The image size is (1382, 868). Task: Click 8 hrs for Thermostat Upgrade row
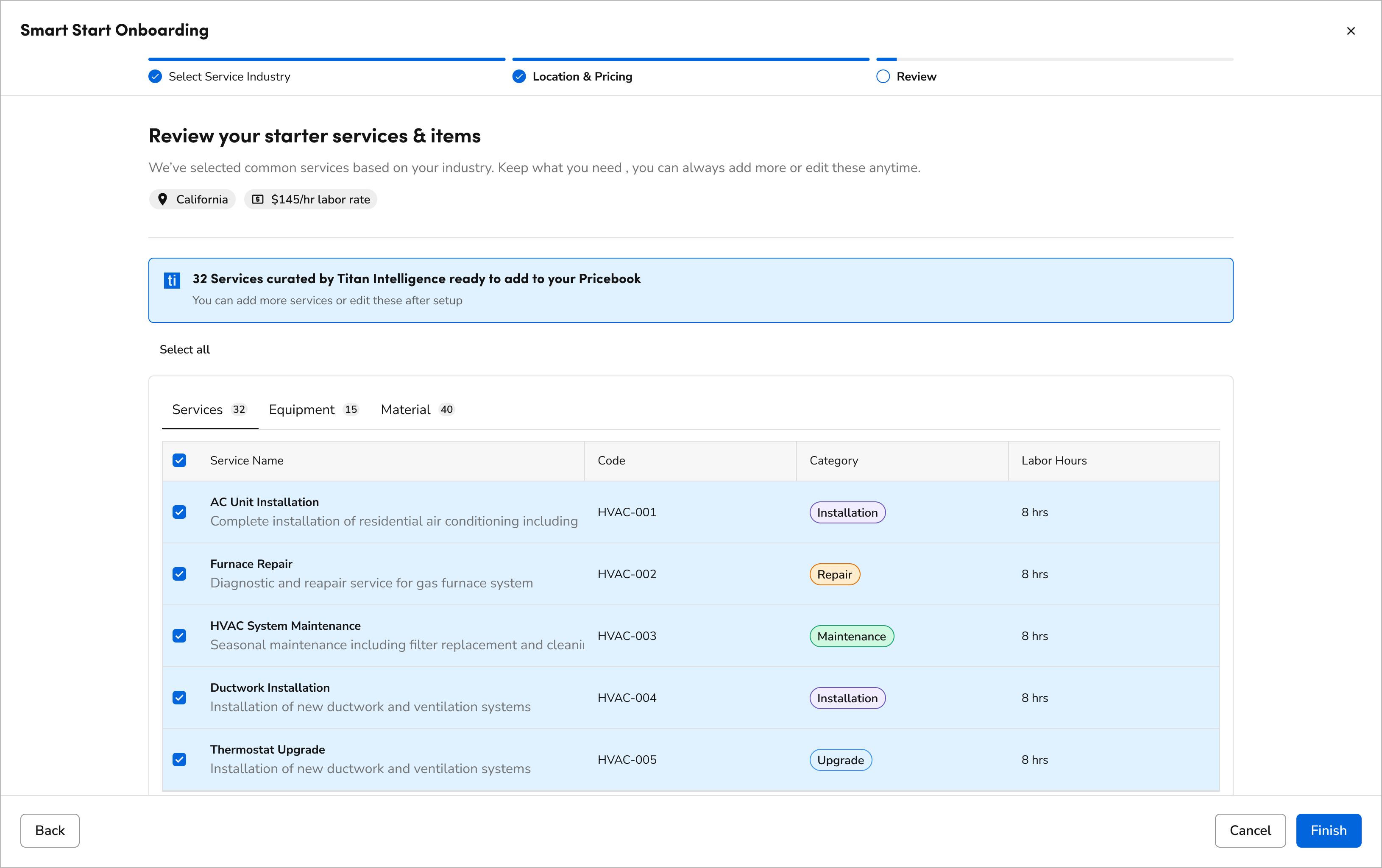[1034, 759]
